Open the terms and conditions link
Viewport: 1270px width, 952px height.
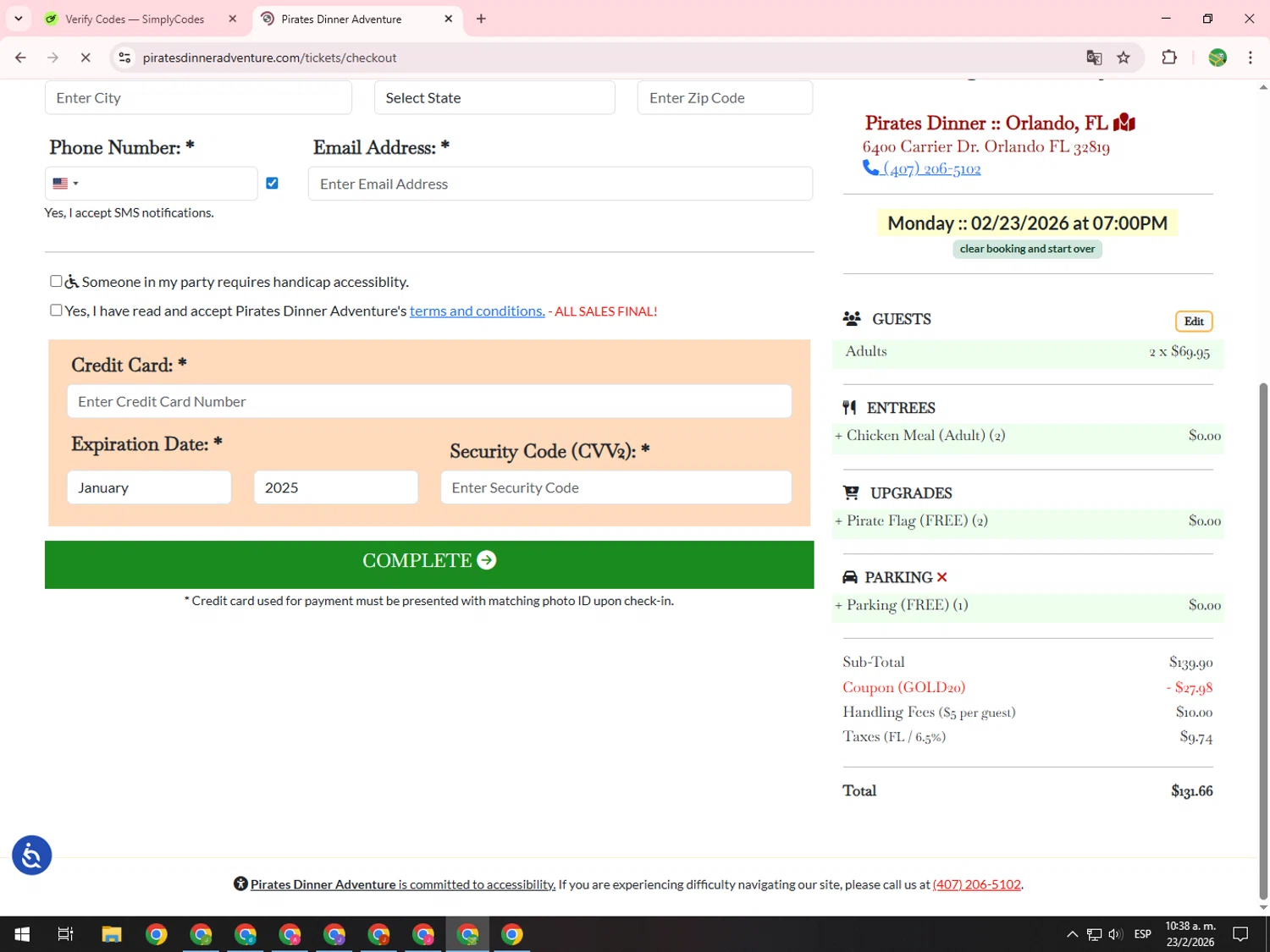[x=478, y=311]
